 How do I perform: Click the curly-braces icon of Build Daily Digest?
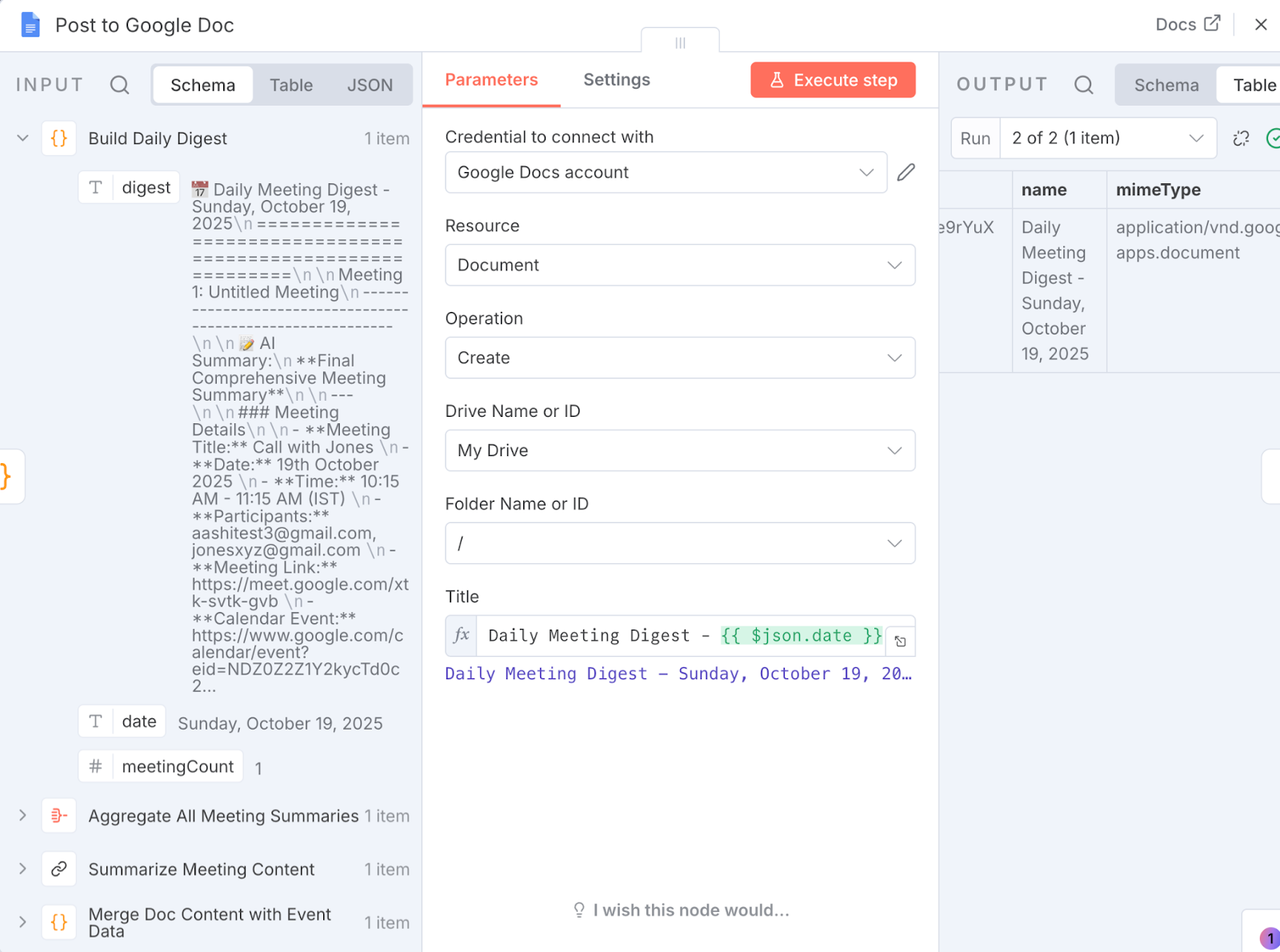58,138
